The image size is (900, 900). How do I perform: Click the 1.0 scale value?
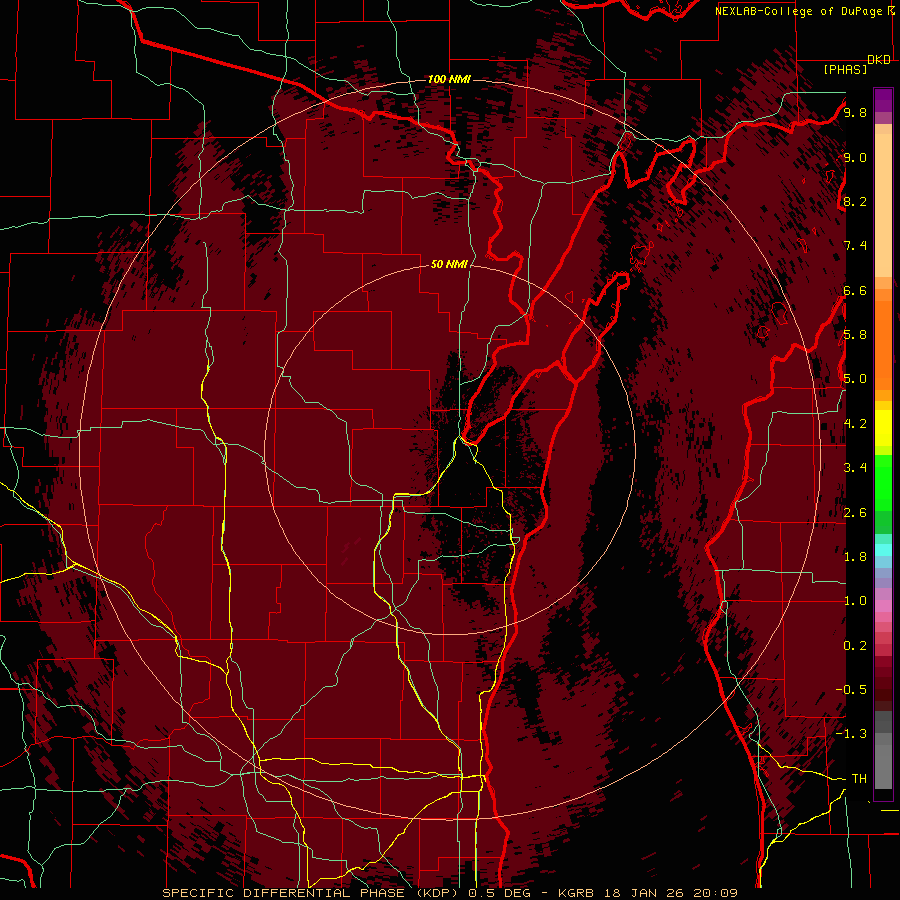coord(855,601)
